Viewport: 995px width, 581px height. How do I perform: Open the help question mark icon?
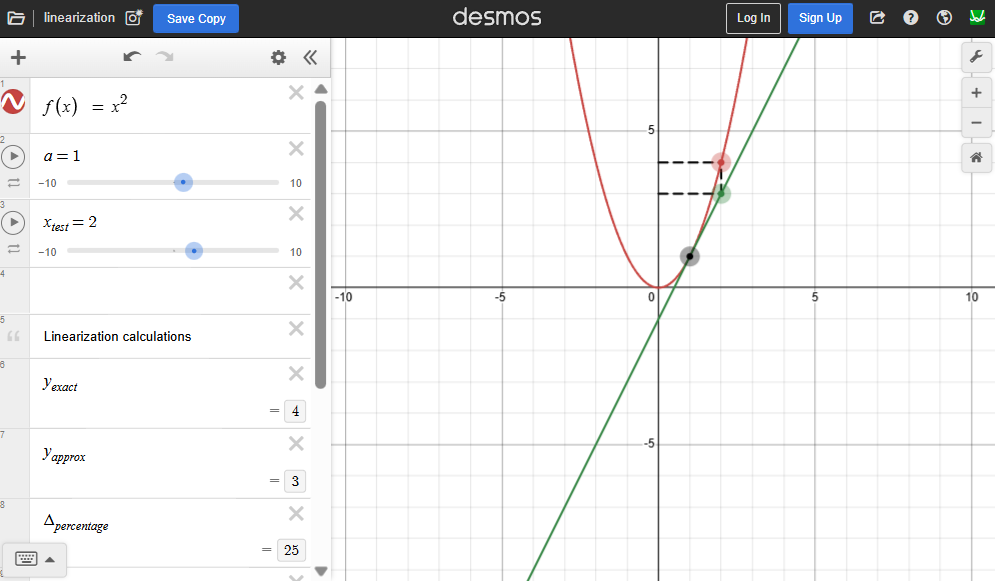(x=910, y=18)
